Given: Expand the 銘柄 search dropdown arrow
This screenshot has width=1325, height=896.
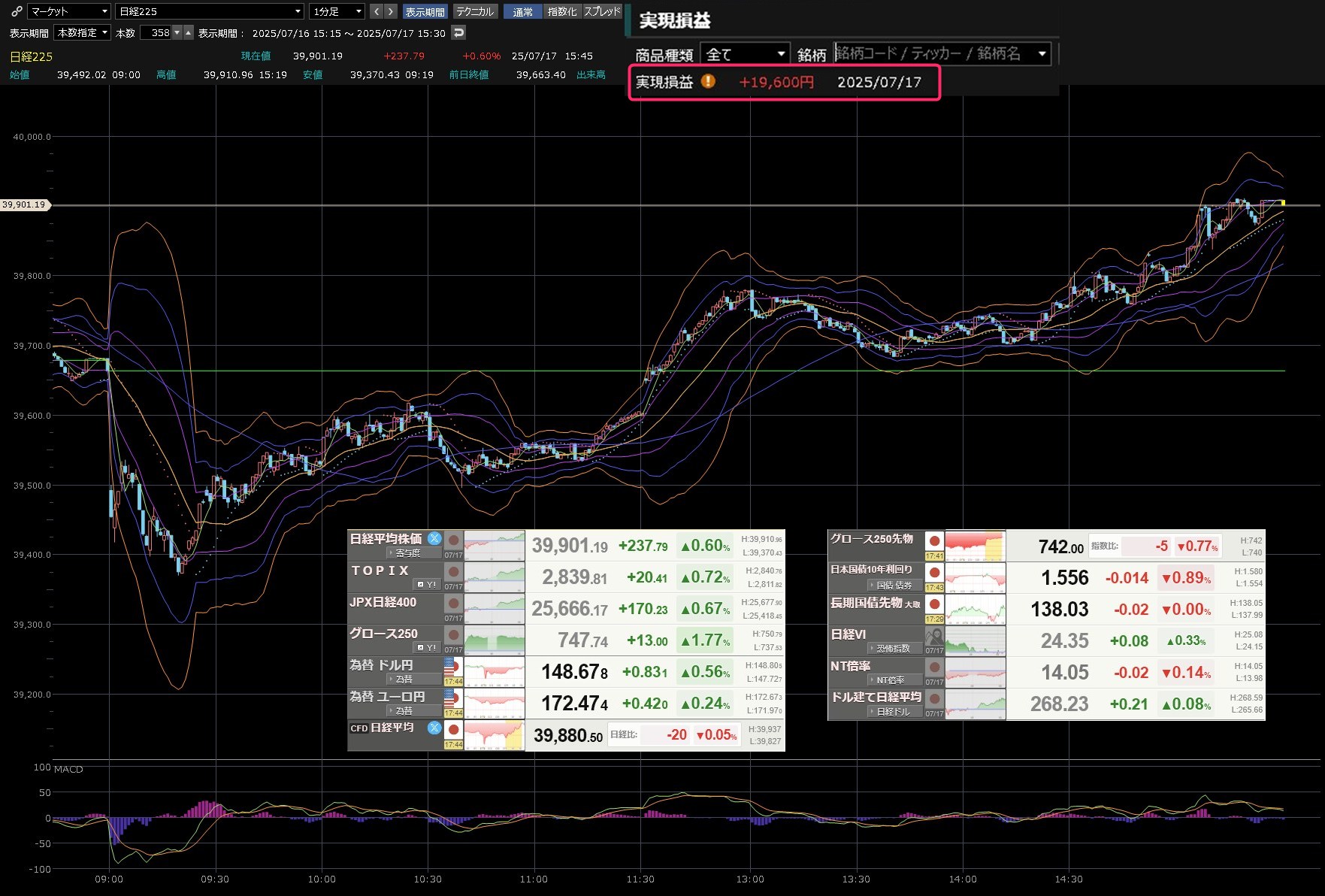Looking at the screenshot, I should coord(1042,53).
